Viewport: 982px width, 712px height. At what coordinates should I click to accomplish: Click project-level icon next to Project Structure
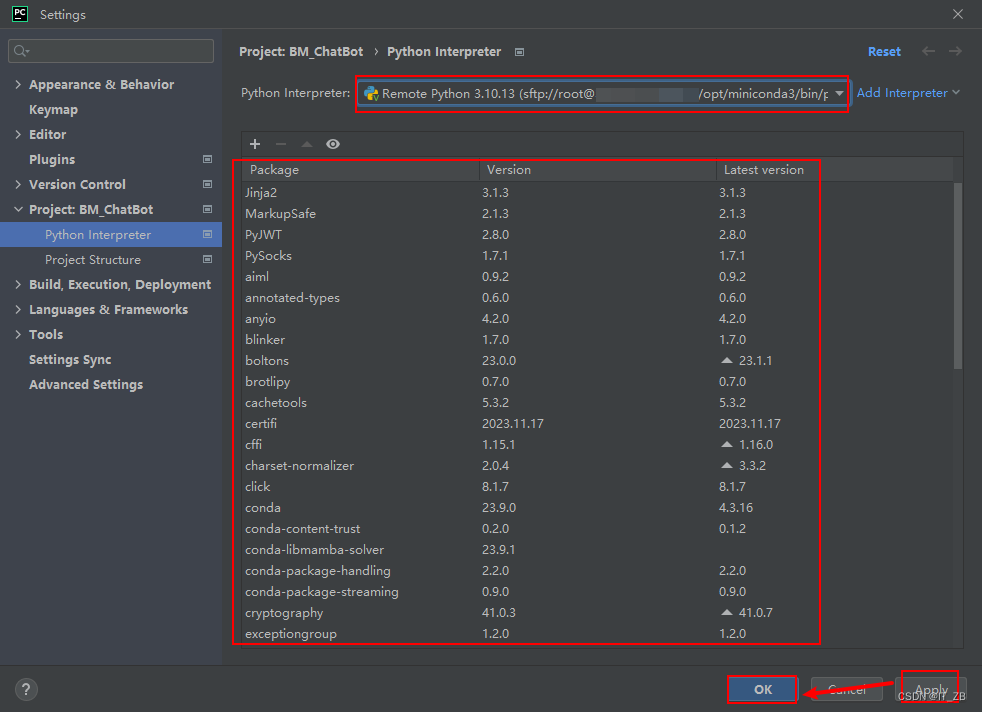[207, 259]
